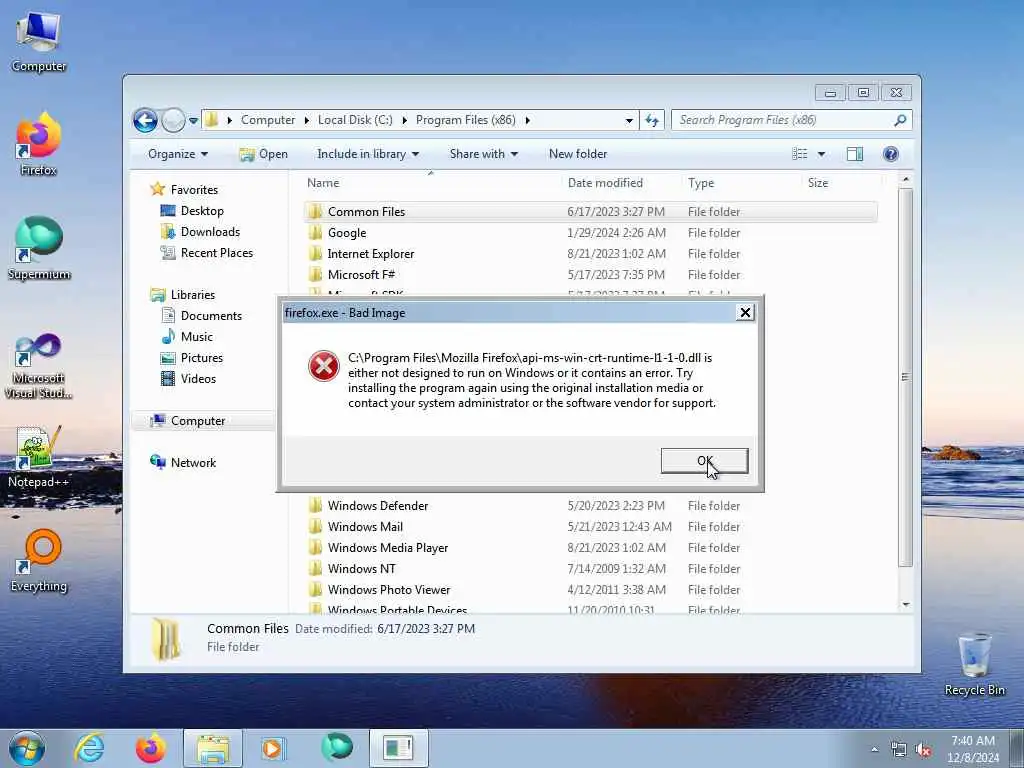
Task: Click the Computer desktop icon
Action: click(x=39, y=42)
